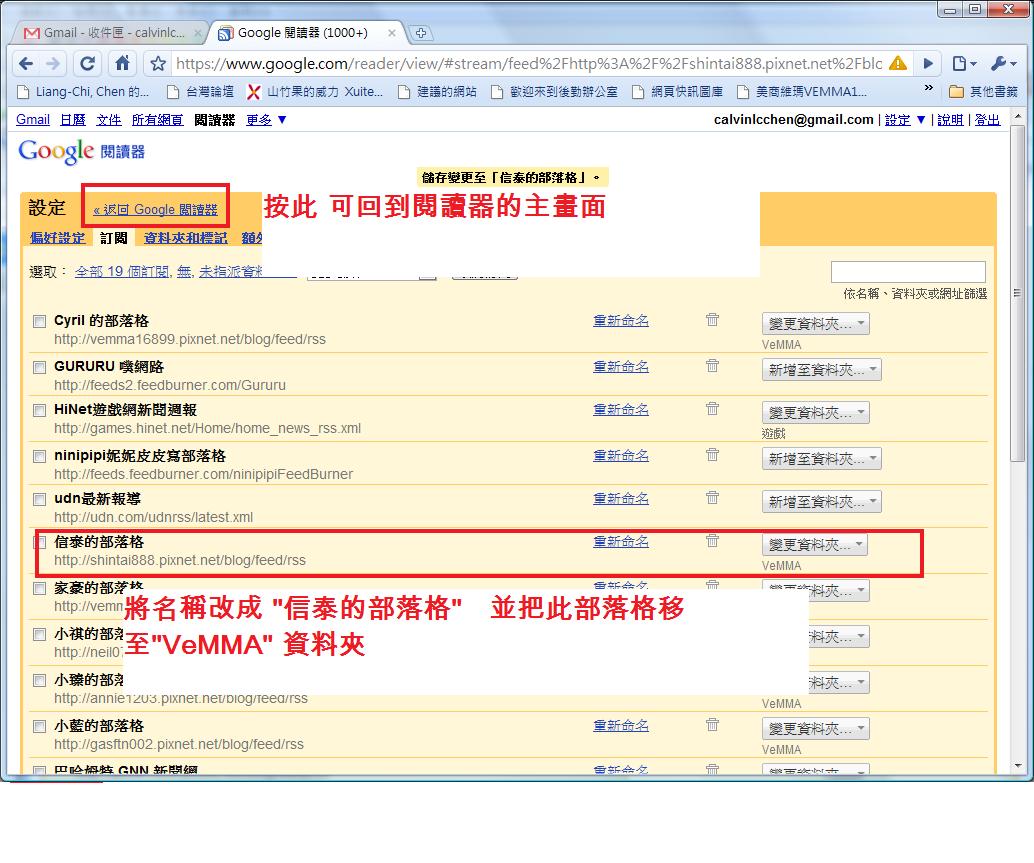
Task: Go back using the browser back arrow
Action: (x=26, y=64)
